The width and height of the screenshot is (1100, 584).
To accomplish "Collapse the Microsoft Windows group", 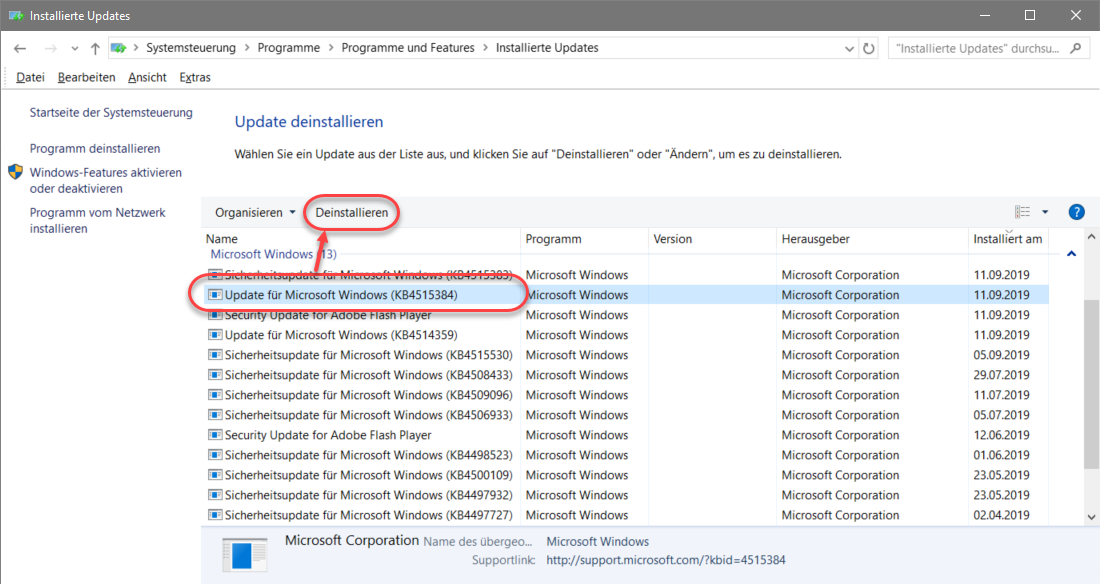I will pyautogui.click(x=1071, y=254).
